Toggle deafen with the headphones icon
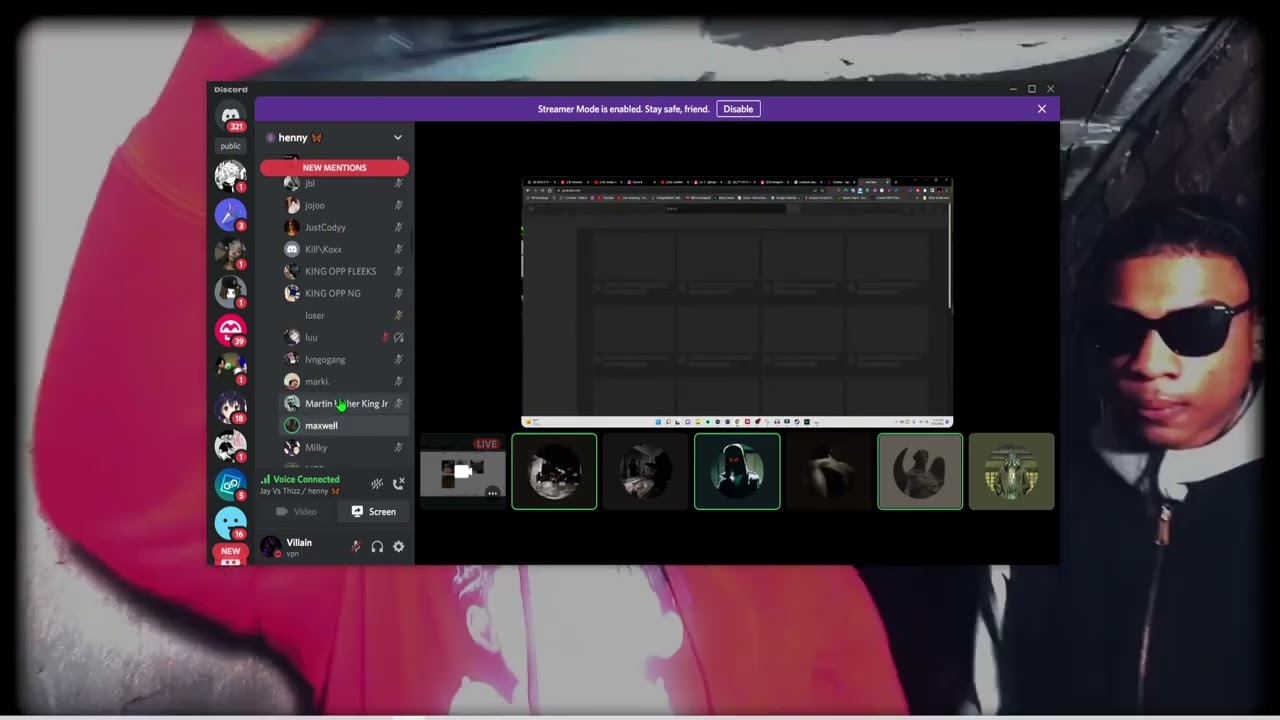The width and height of the screenshot is (1280, 720). [377, 547]
